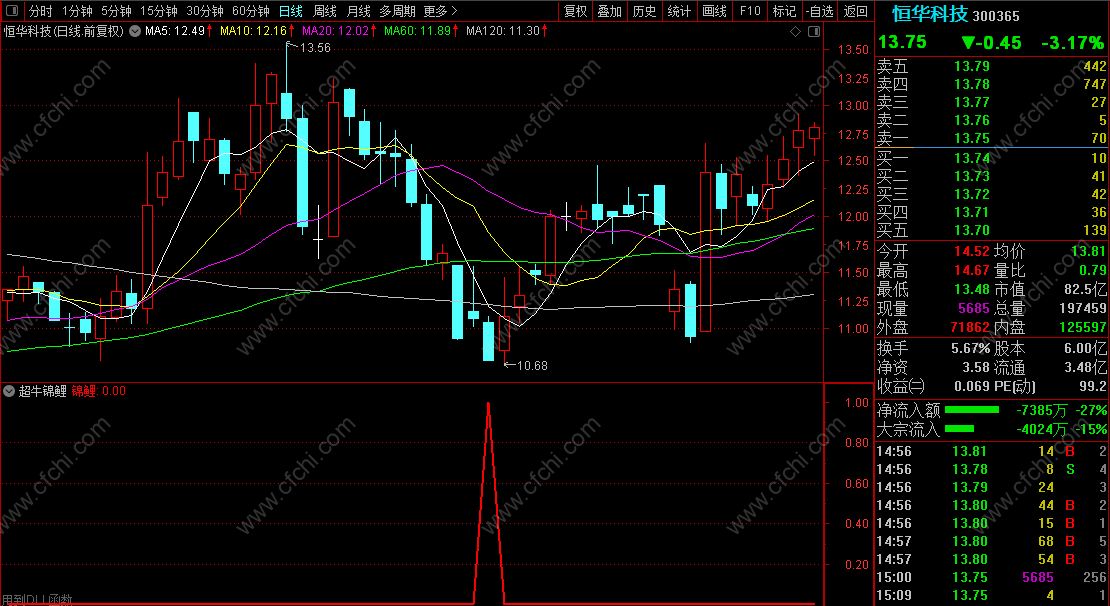Click the 15:09 tick trade row
1110x606 pixels.
pyautogui.click(x=992, y=595)
